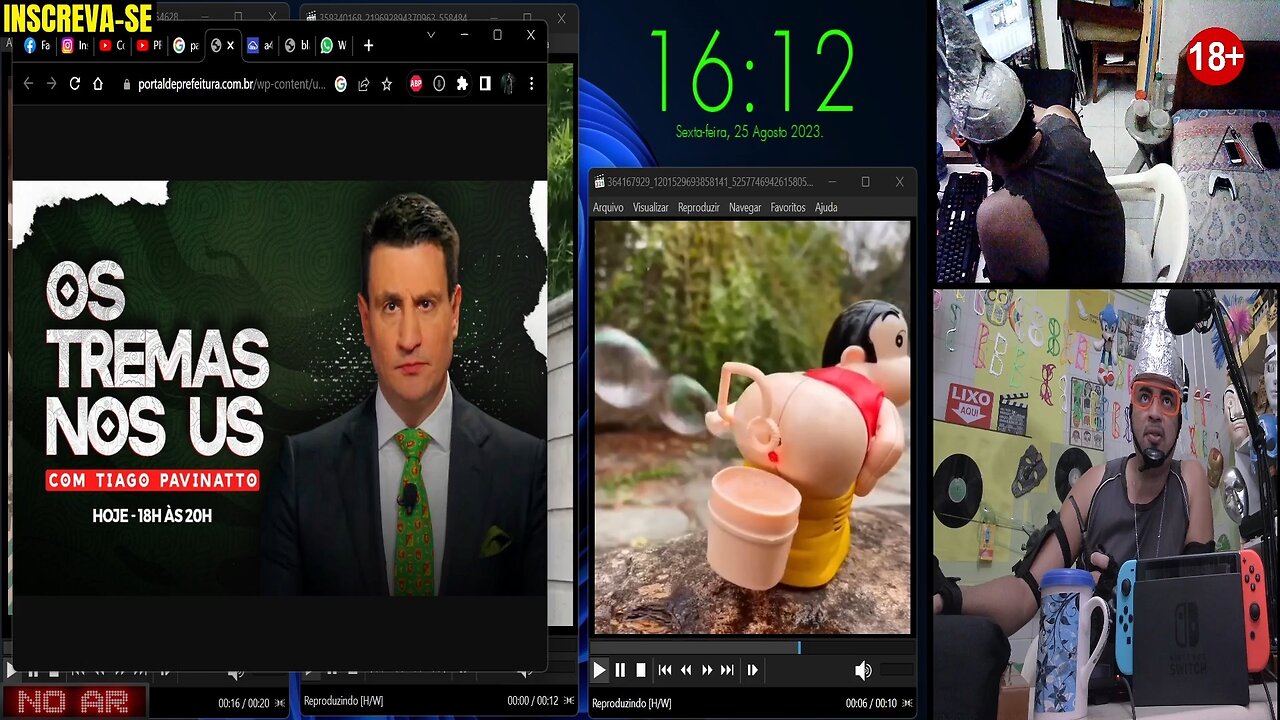Image resolution: width=1280 pixels, height=720 pixels.
Task: Close the active Chrome tab
Action: point(230,45)
